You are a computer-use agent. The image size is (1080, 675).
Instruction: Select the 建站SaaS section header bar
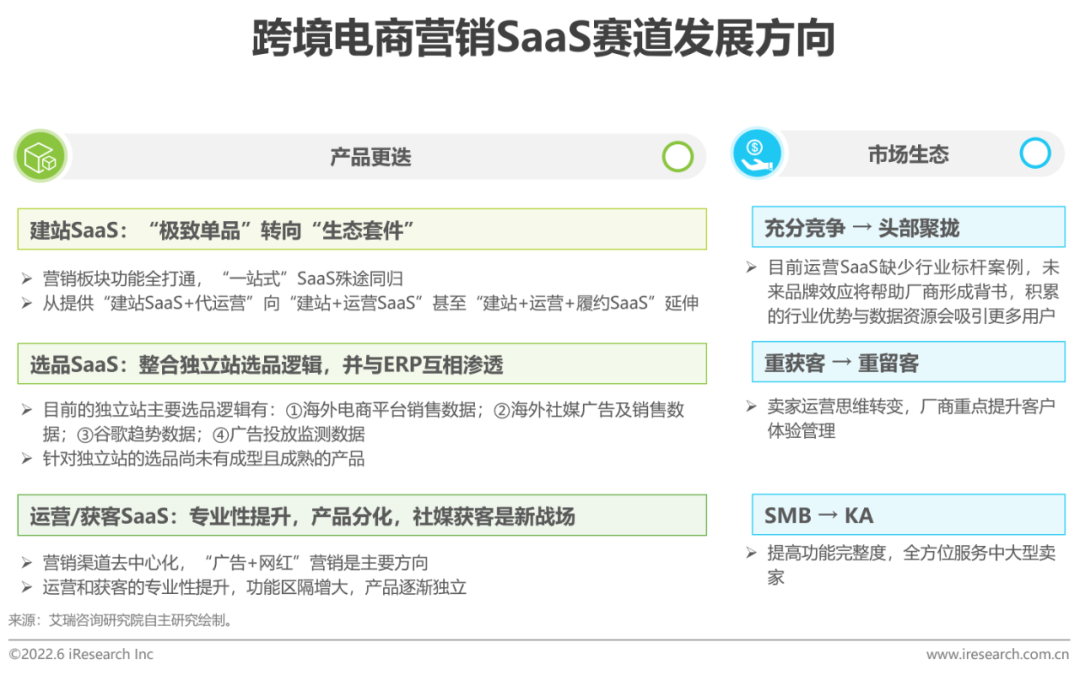[x=362, y=229]
